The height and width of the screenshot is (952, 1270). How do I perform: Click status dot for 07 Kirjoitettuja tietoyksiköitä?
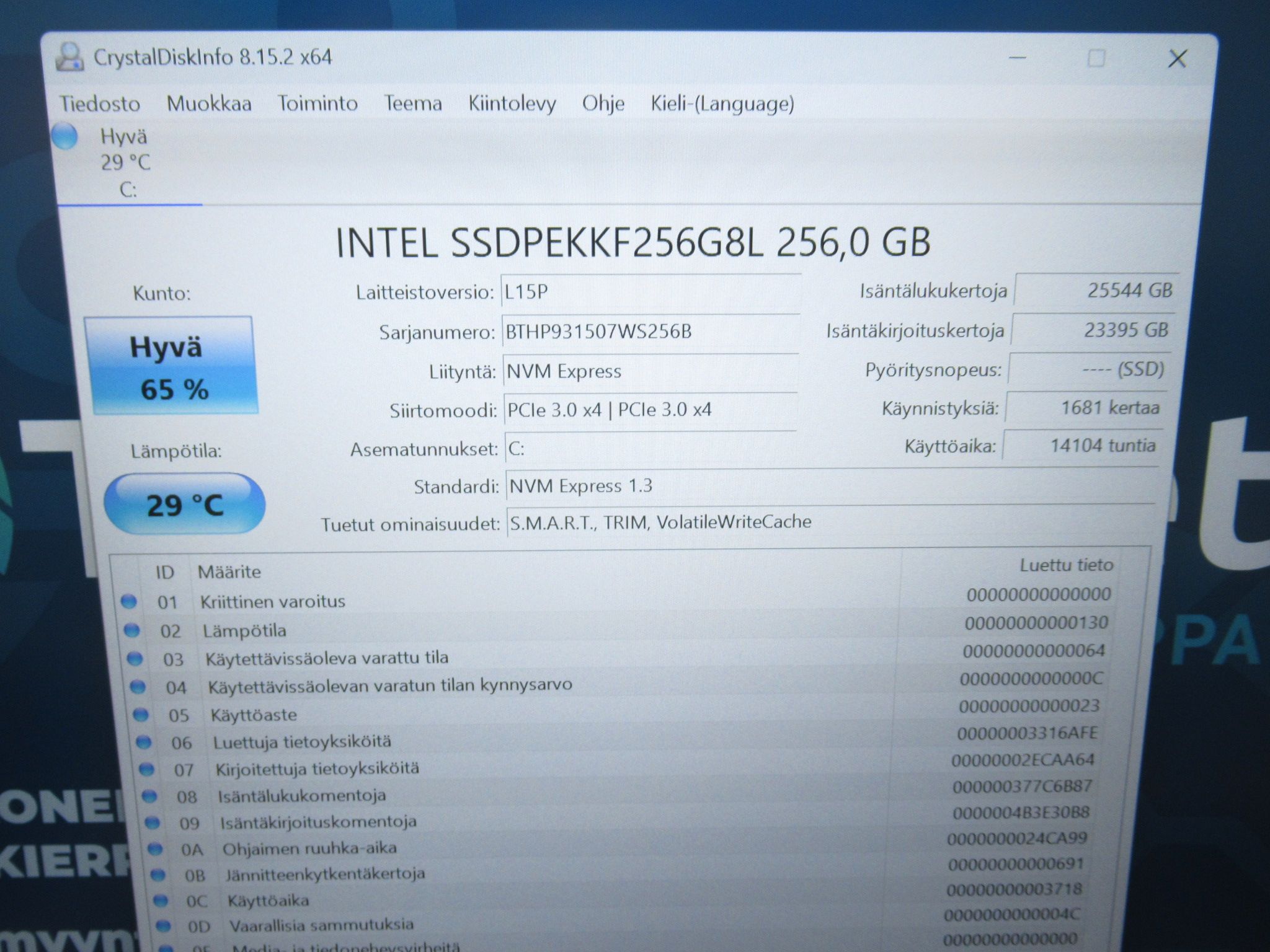[147, 769]
